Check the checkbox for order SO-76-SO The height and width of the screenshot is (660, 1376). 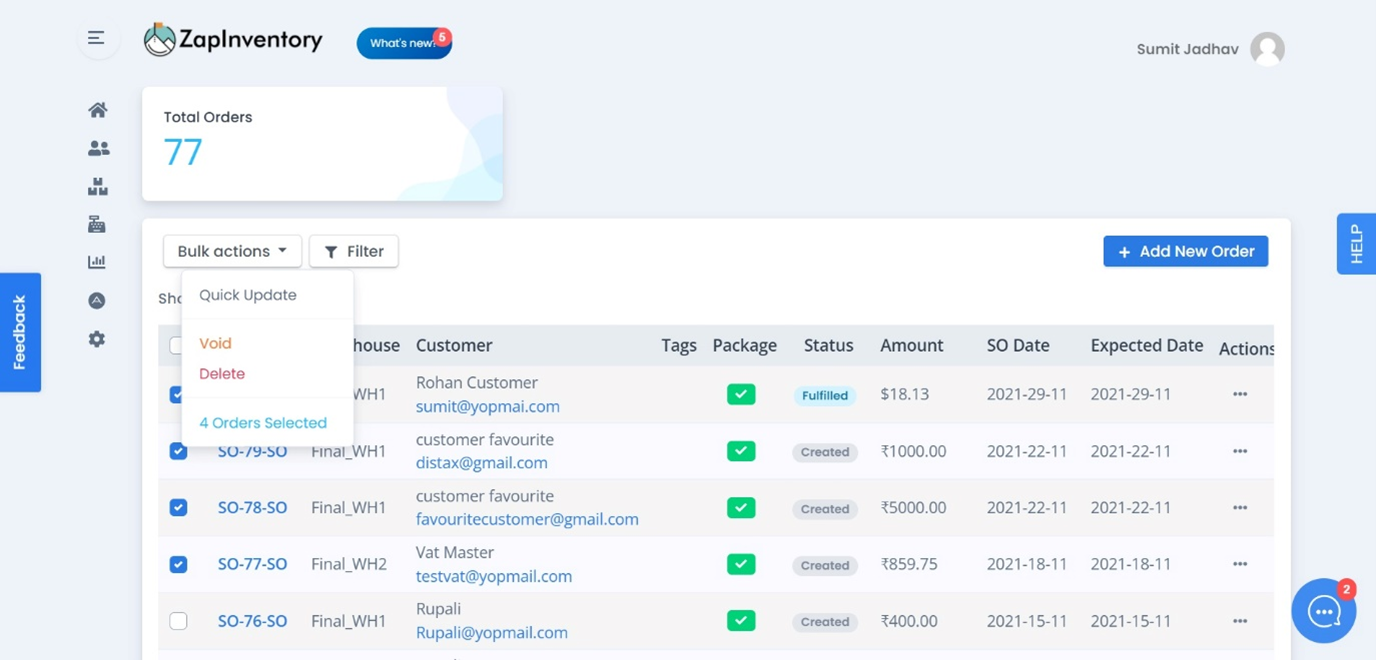pyautogui.click(x=178, y=621)
